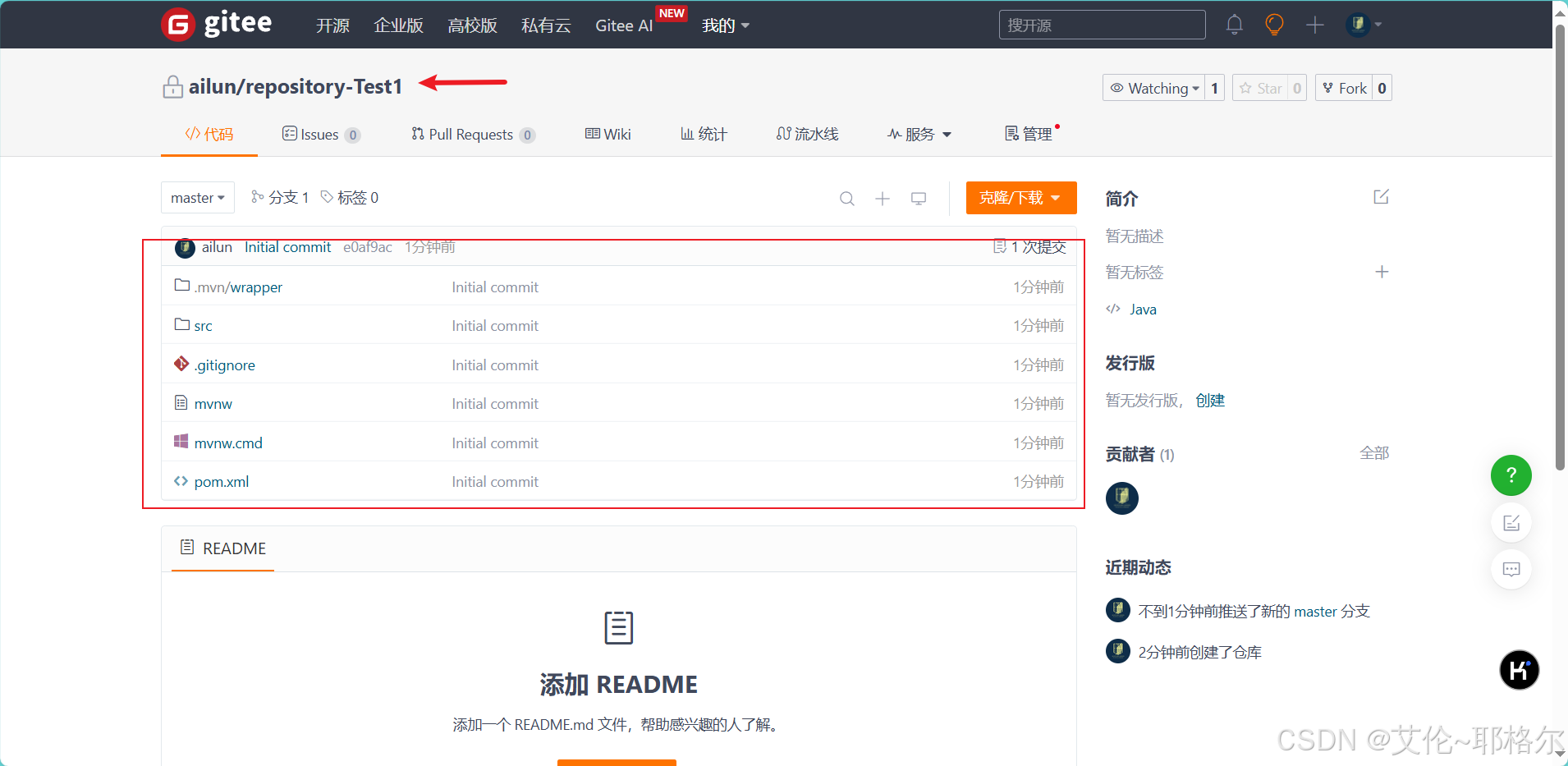Click 私有云 in the top navigation
Viewport: 1568px width, 766px height.
click(546, 25)
